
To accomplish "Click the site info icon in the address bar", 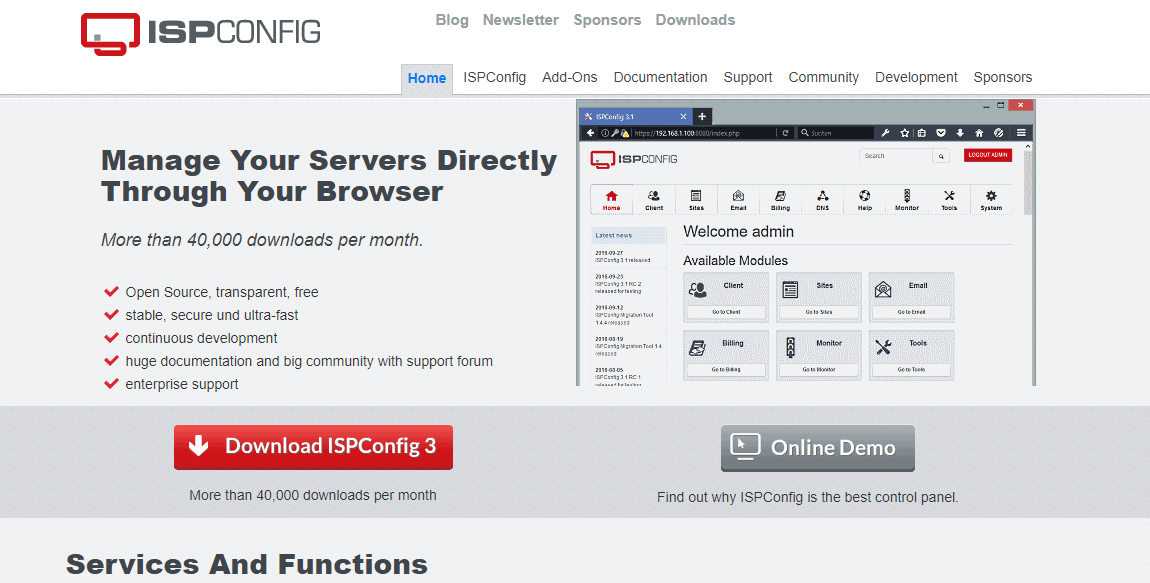I will pos(605,133).
